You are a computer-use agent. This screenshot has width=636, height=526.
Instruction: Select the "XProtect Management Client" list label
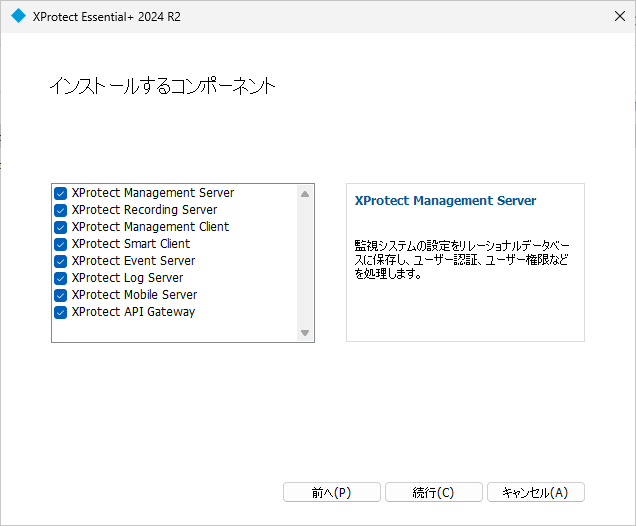[150, 227]
